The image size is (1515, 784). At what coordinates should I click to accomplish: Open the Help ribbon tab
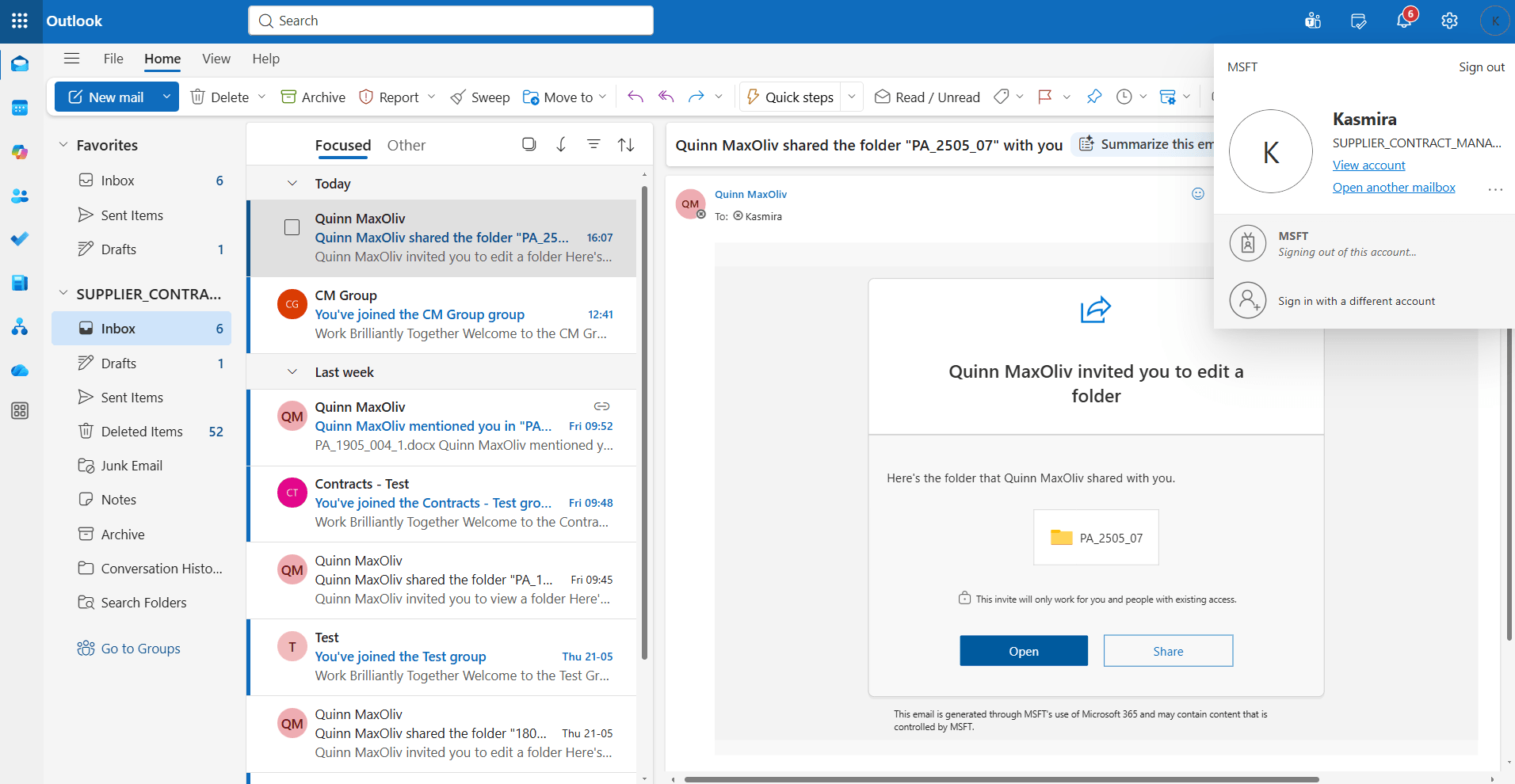pos(265,59)
